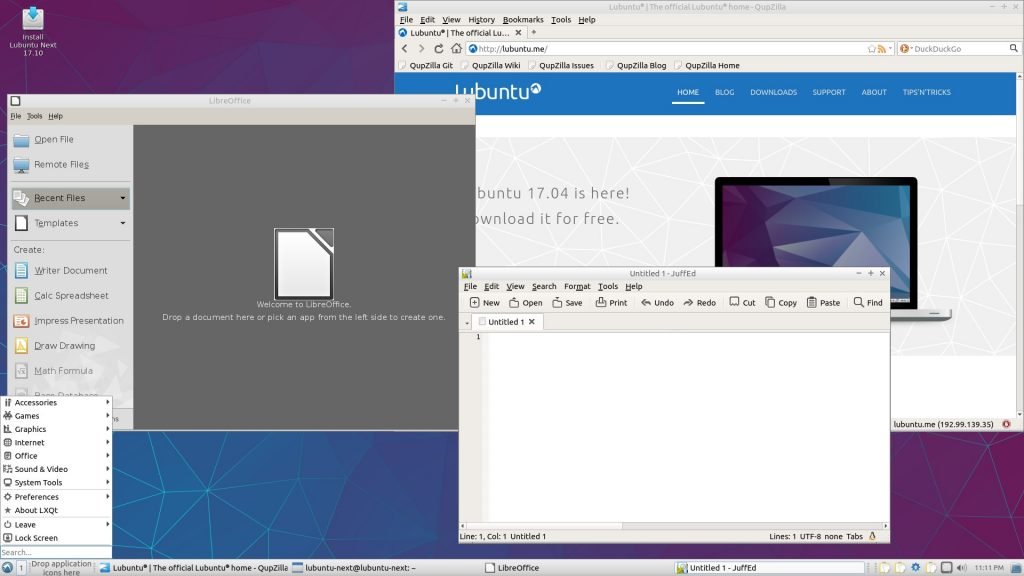Image resolution: width=1024 pixels, height=576 pixels.
Task: Click the DuckDuckGo search field
Action: pyautogui.click(x=955, y=48)
